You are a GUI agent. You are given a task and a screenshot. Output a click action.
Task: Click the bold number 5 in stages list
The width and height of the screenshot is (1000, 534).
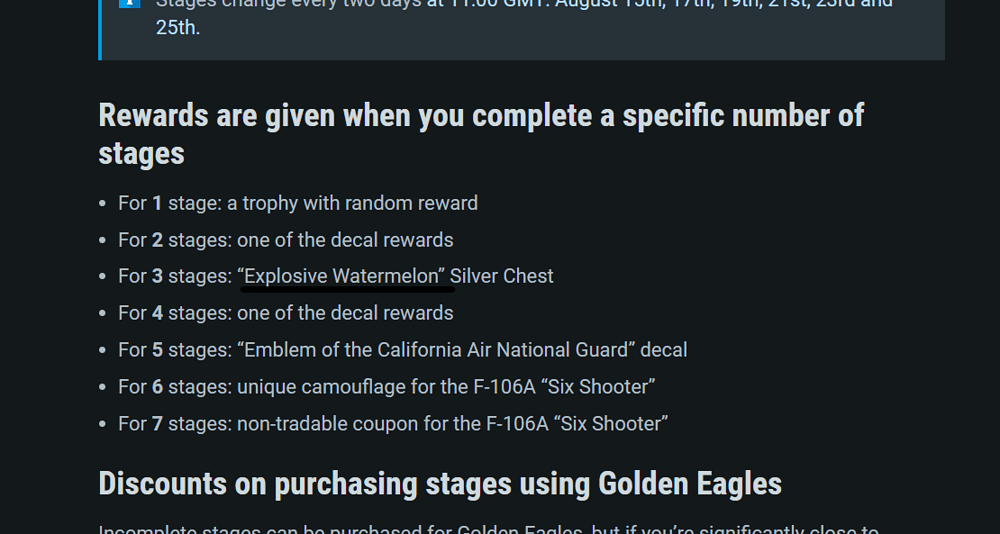coord(157,350)
